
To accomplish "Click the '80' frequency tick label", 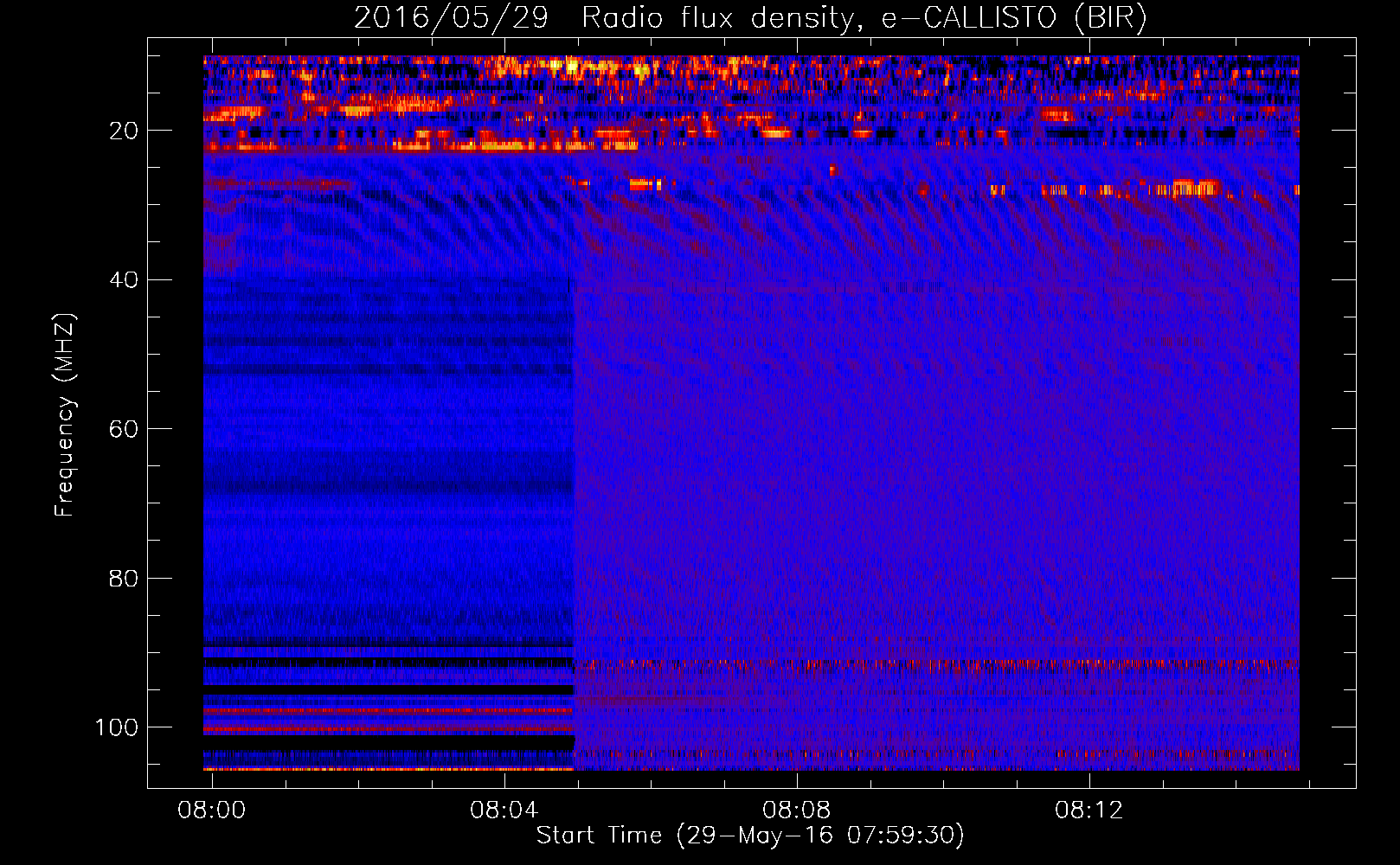I will click(x=124, y=579).
